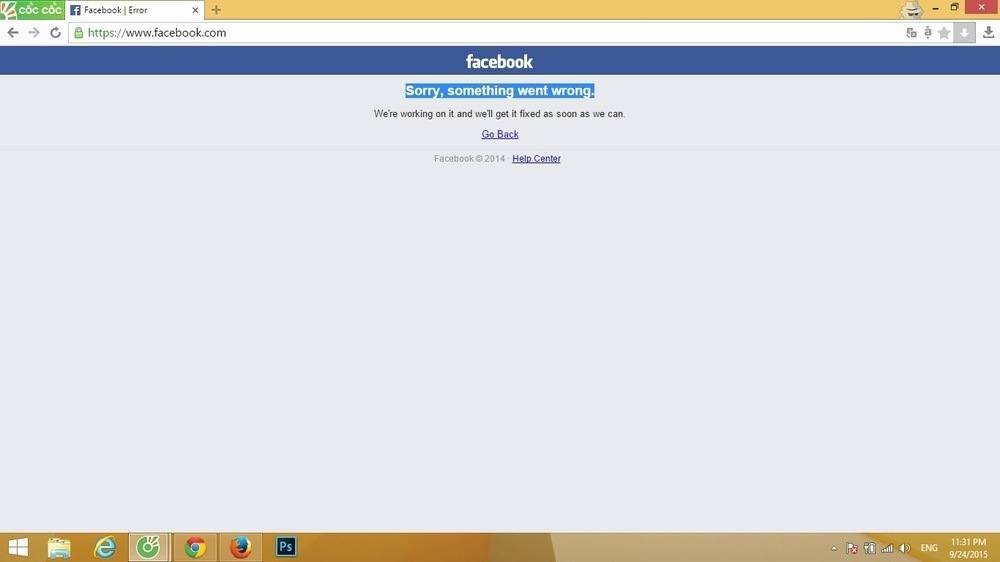Open the page translate icon
The width and height of the screenshot is (1000, 562).
911,33
